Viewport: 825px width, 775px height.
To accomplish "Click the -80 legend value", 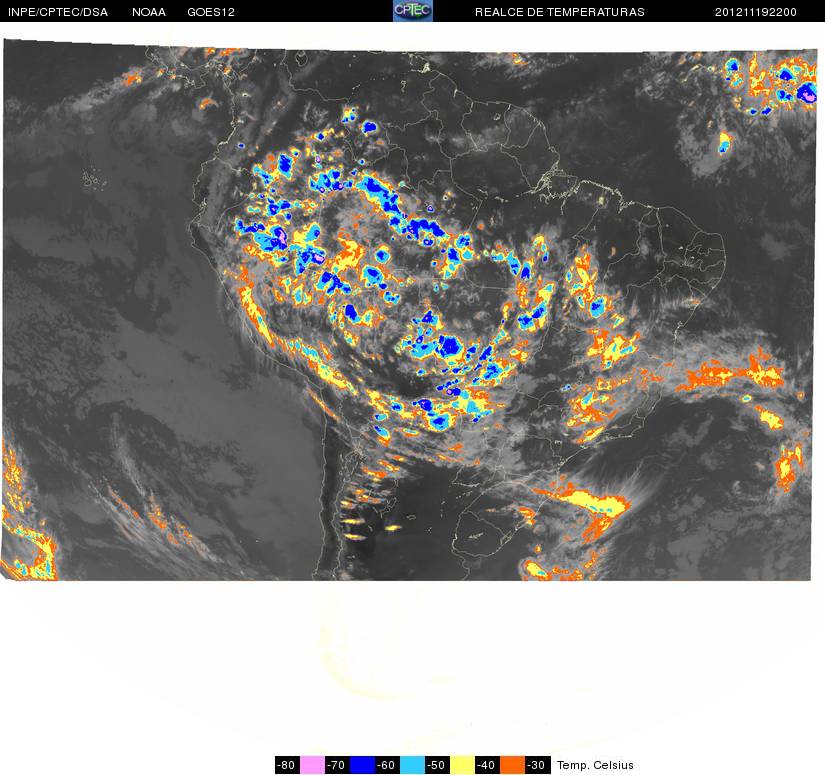I will (287, 764).
